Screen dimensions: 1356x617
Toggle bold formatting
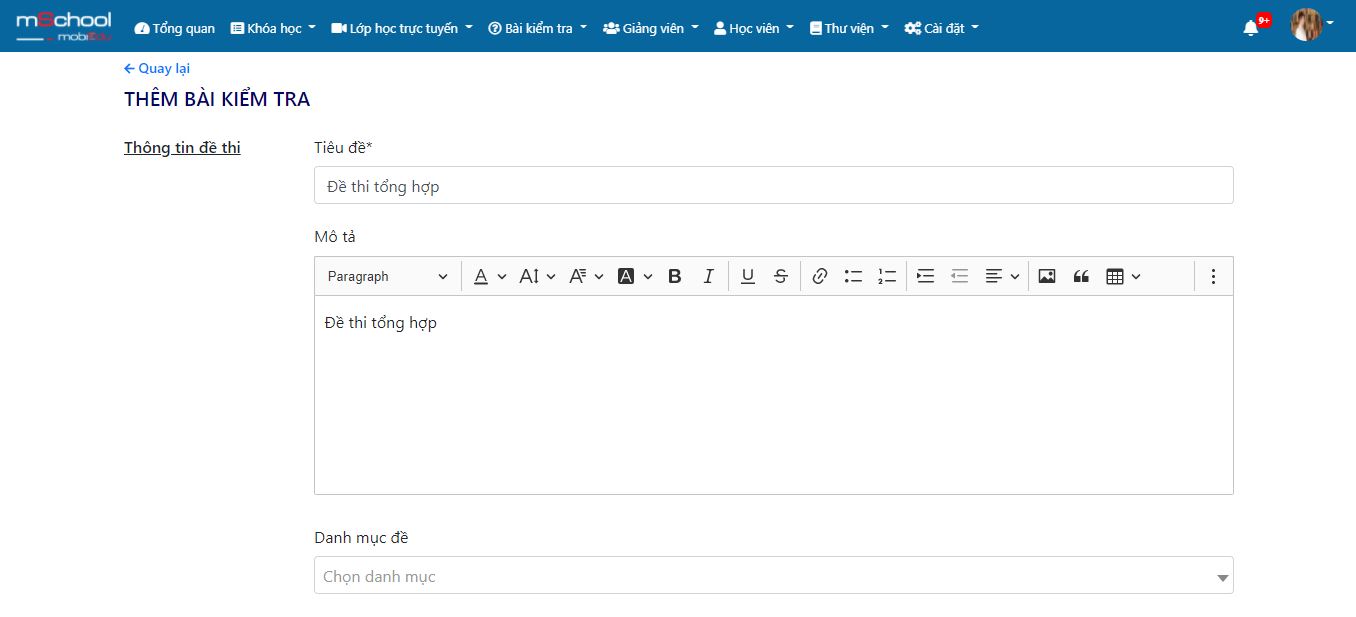(675, 276)
